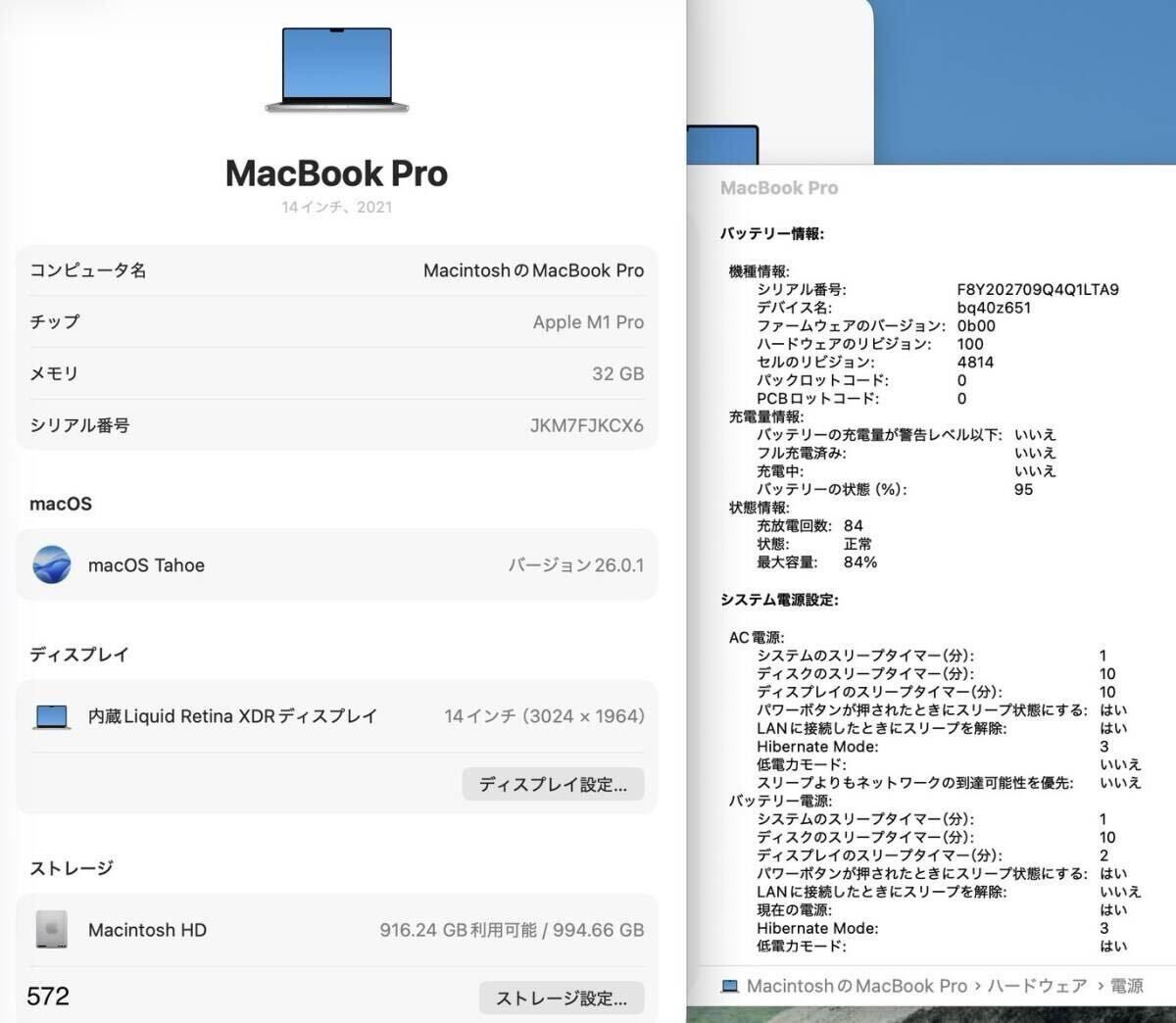Click the 32 GB memory value
The image size is (1176, 1023).
[617, 373]
